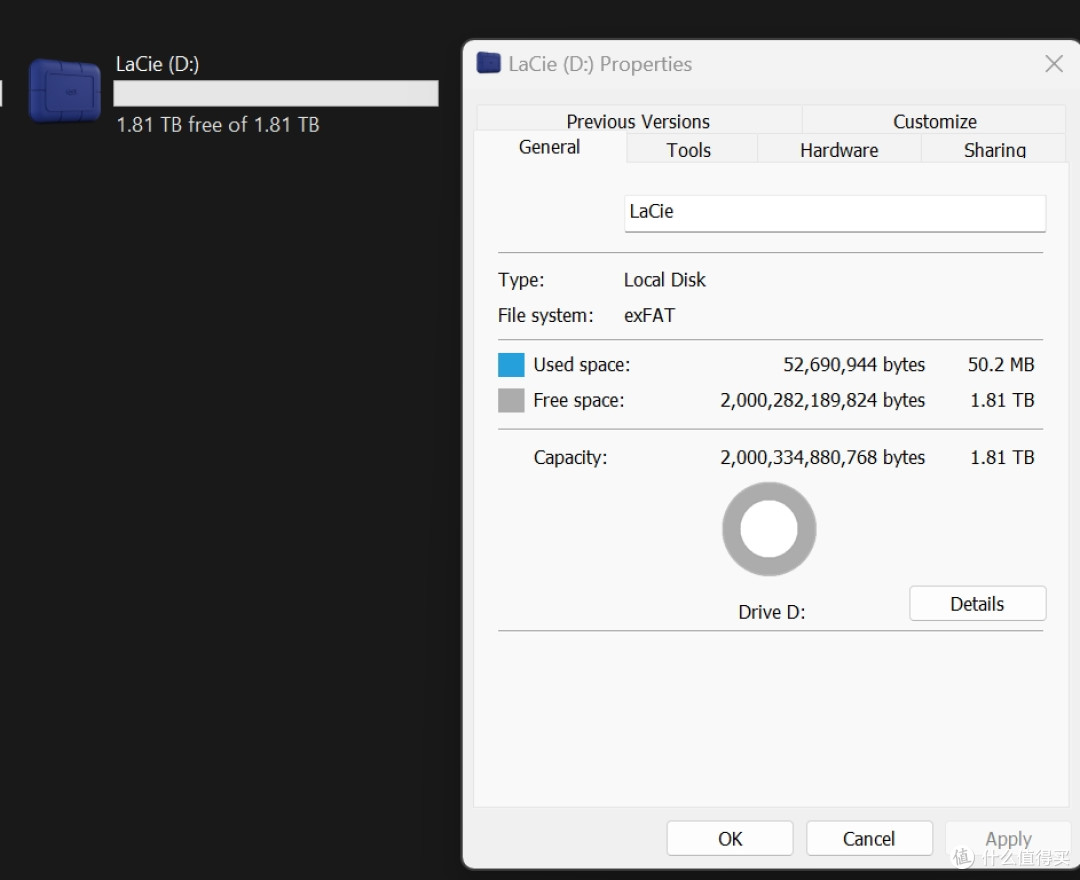The width and height of the screenshot is (1080, 880).
Task: Click the 'LaCie (D:)' drive name in Explorer
Action: click(158, 64)
